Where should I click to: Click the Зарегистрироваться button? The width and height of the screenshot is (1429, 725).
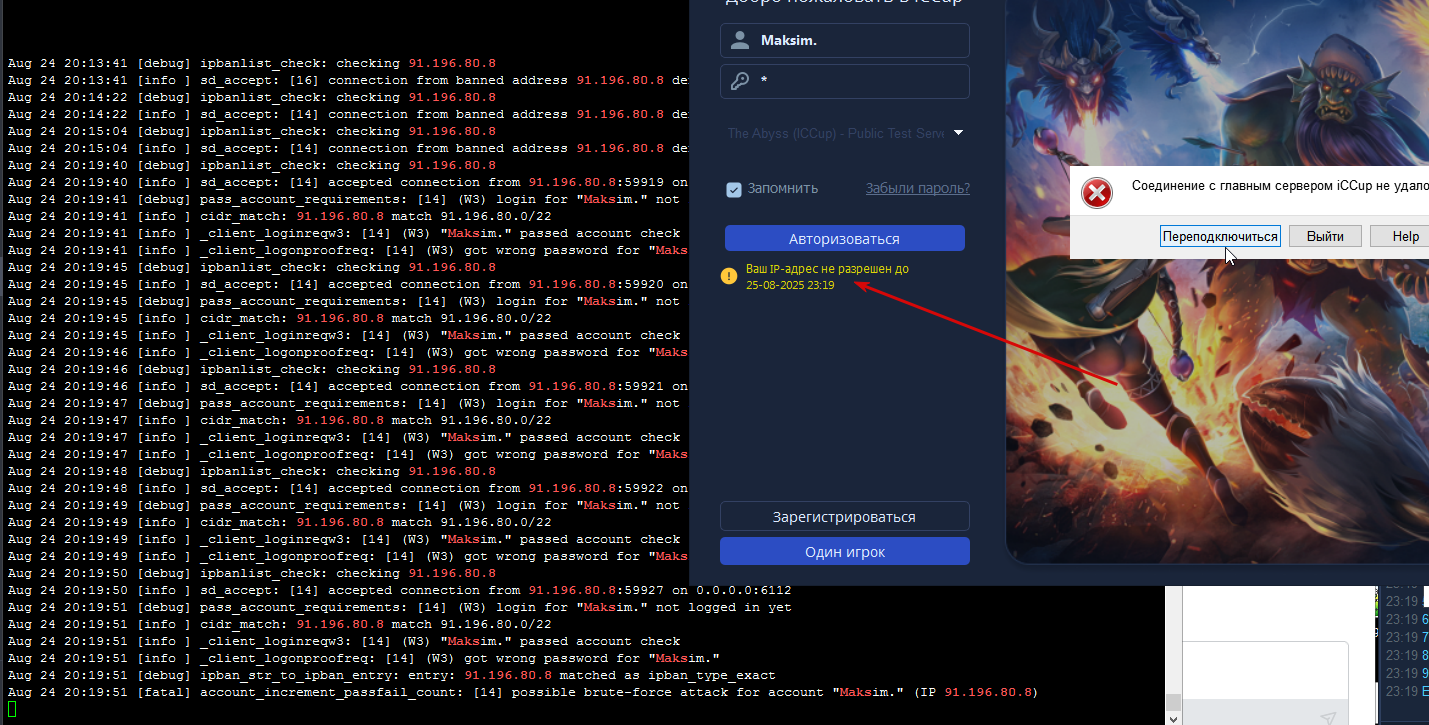[845, 517]
